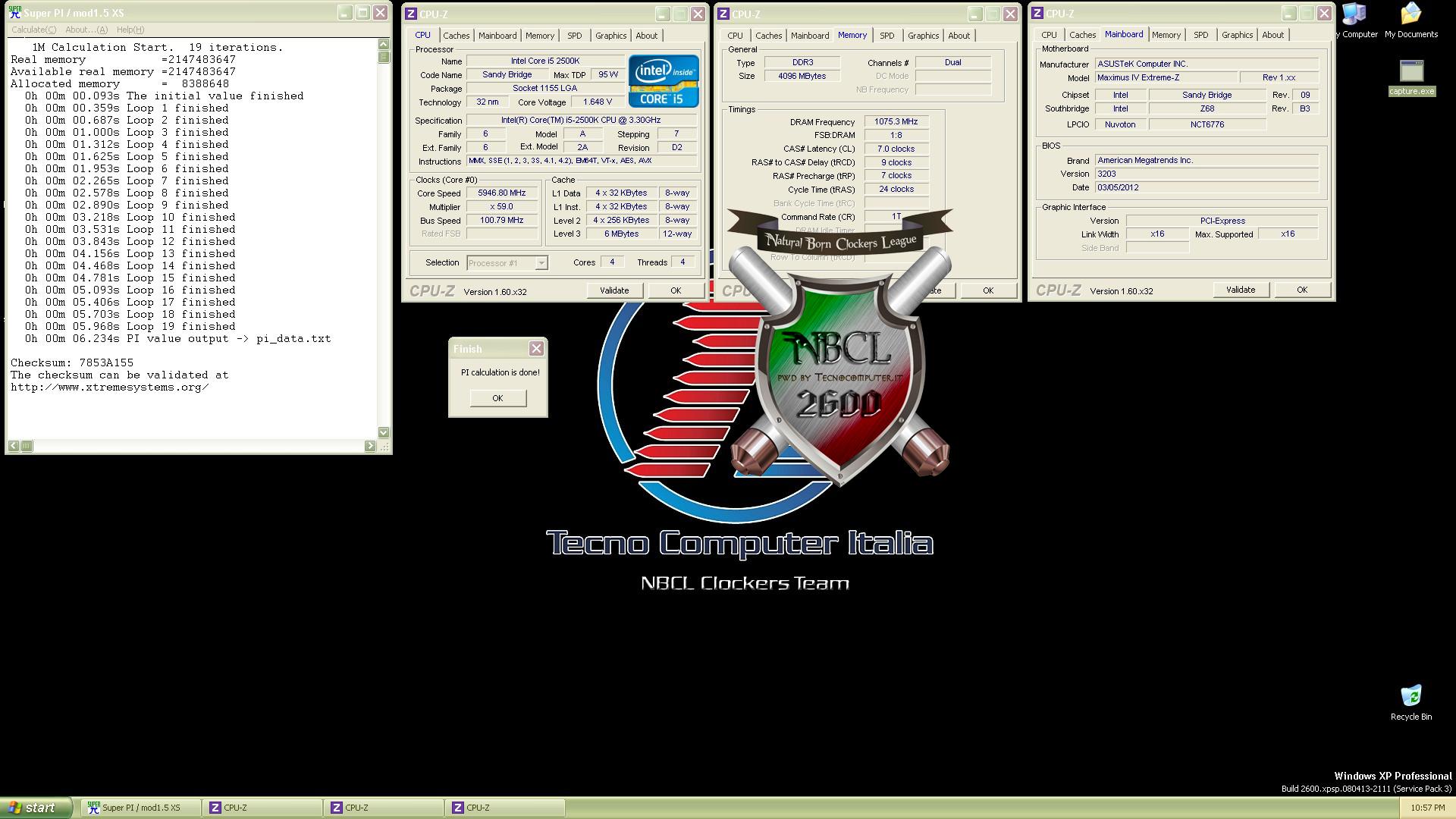This screenshot has height=819, width=1456.
Task: Click the Multiplier x 59.0 field
Action: click(502, 206)
